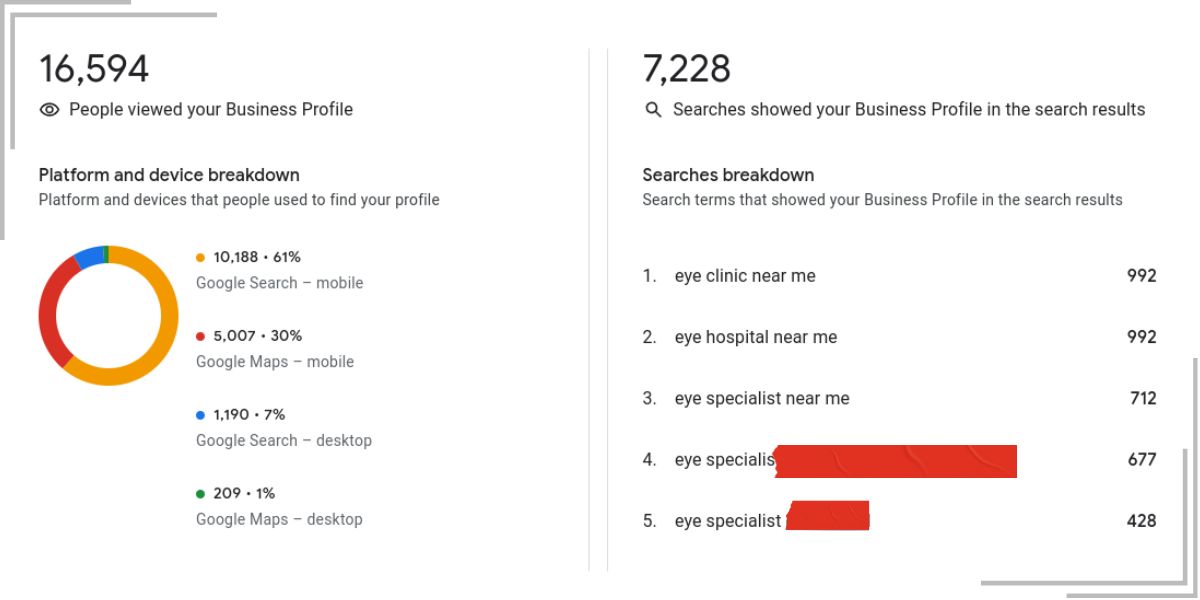Click the 16,594 profile views number

click(x=94, y=69)
